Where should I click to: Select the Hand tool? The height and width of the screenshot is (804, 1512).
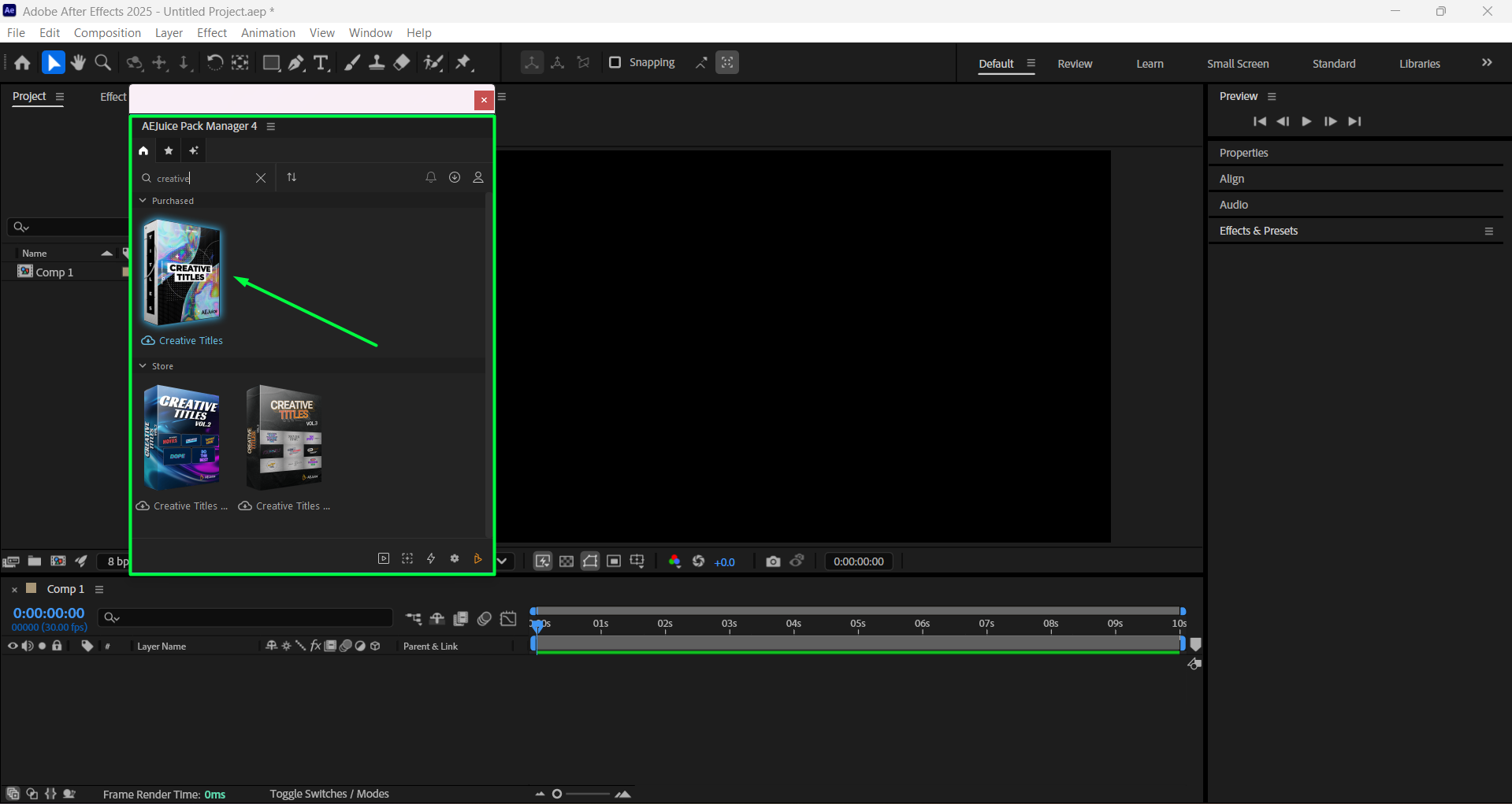tap(78, 63)
